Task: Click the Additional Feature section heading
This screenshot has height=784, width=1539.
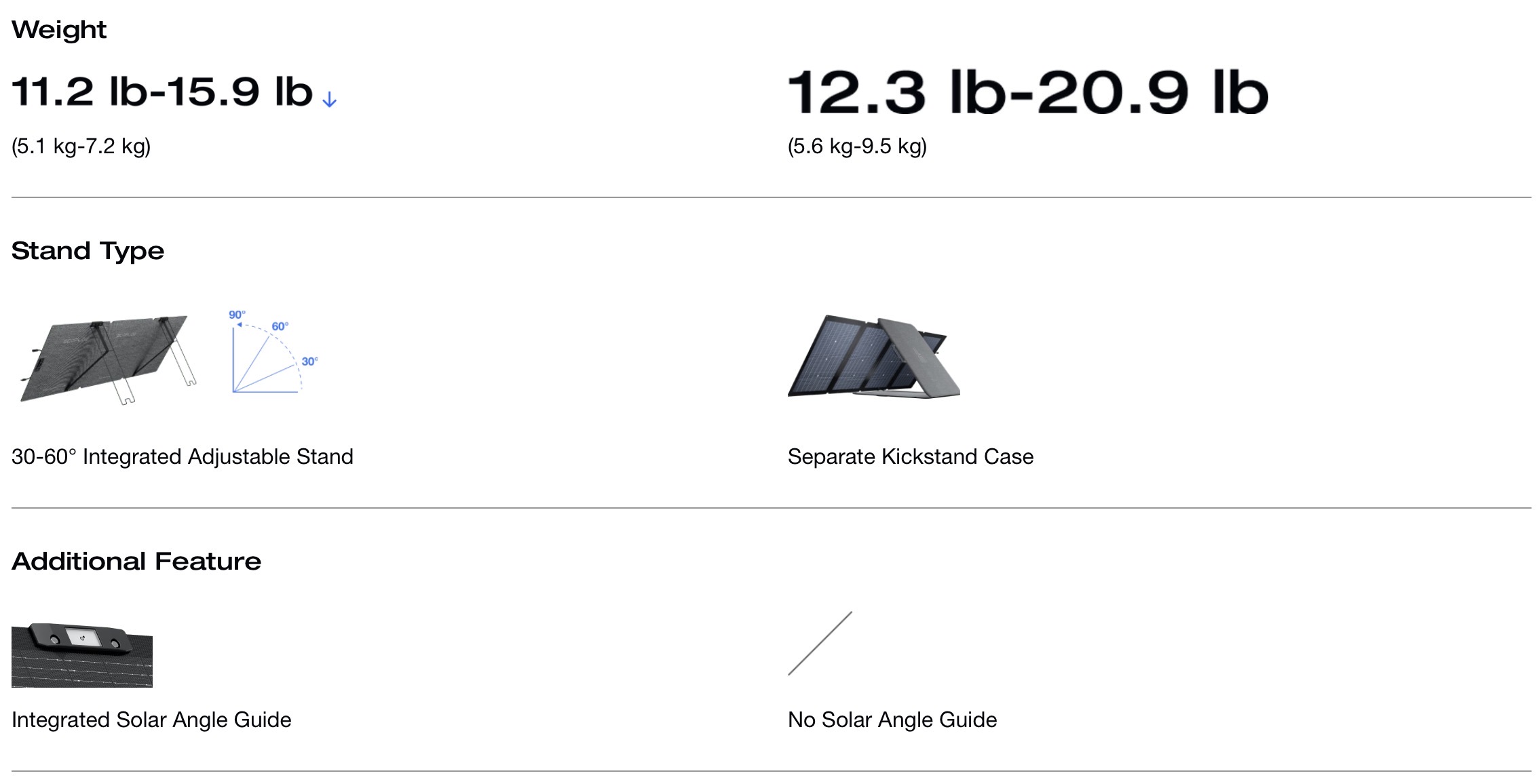Action: tap(136, 562)
